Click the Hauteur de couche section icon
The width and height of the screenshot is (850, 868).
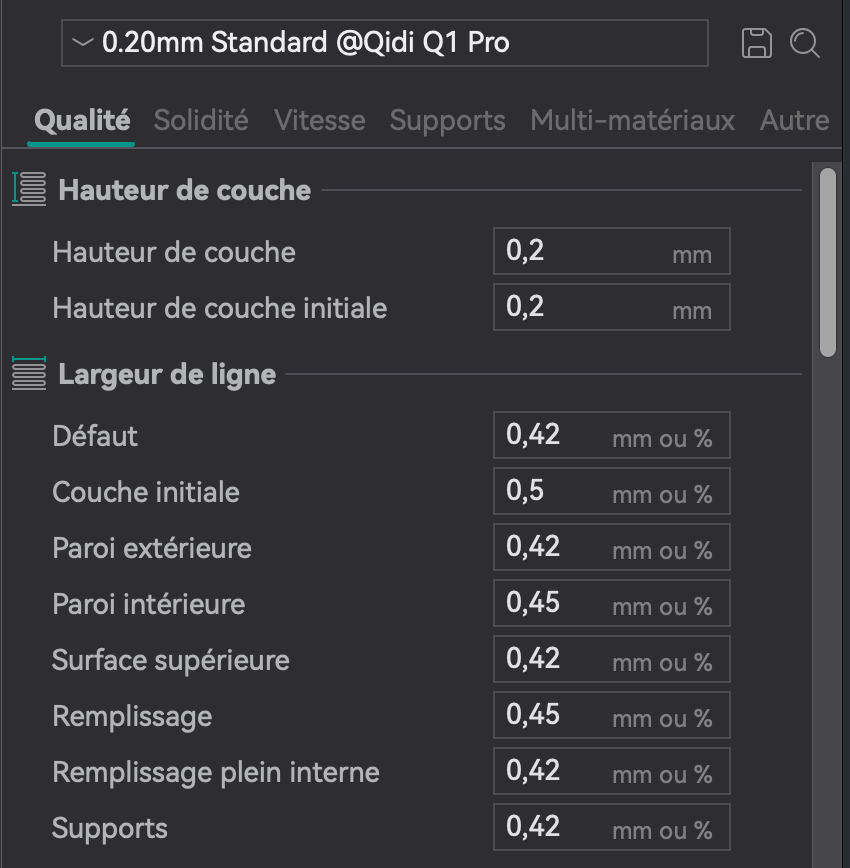click(x=29, y=189)
